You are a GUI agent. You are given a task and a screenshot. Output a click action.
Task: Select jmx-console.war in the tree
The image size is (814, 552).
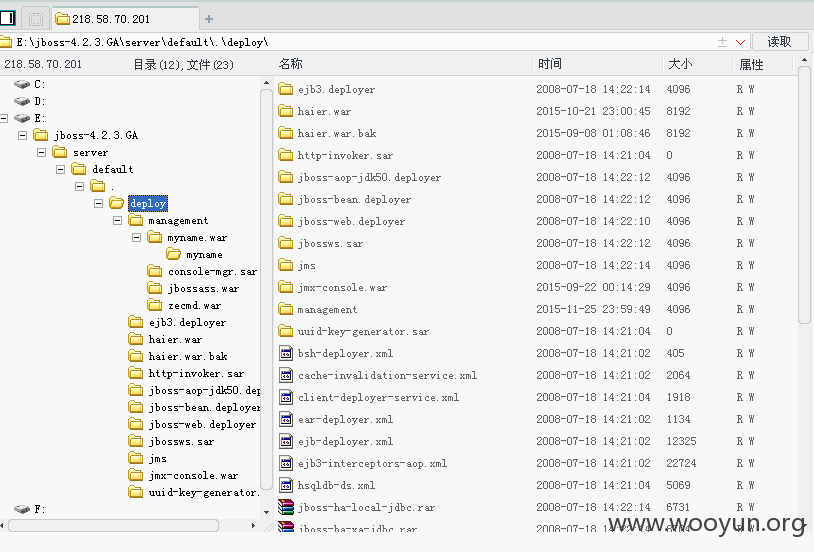193,475
